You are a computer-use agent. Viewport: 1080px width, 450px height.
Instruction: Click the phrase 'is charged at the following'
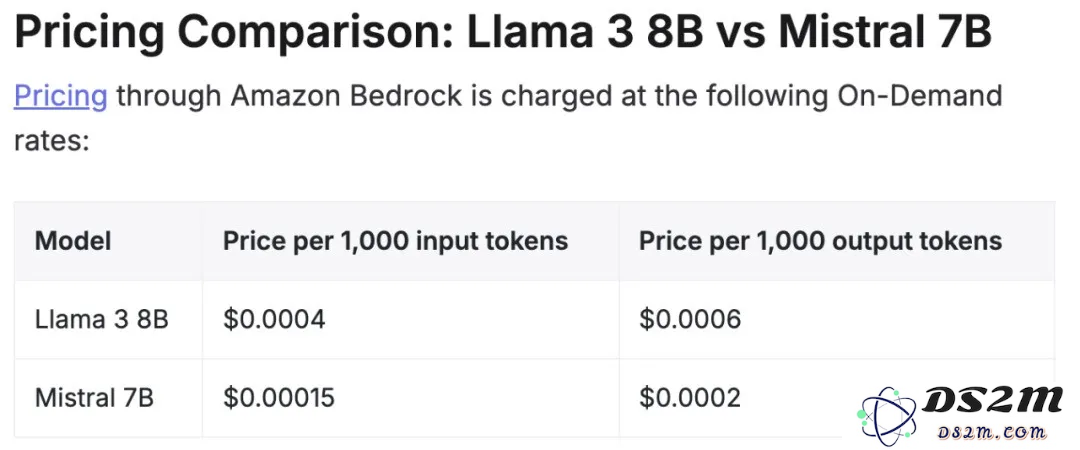tap(650, 96)
